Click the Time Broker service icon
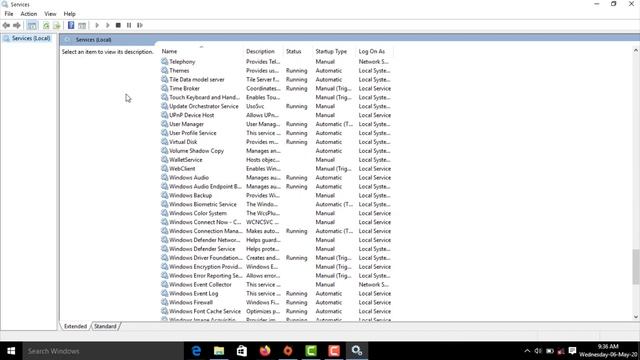This screenshot has height=360, width=640. point(164,89)
